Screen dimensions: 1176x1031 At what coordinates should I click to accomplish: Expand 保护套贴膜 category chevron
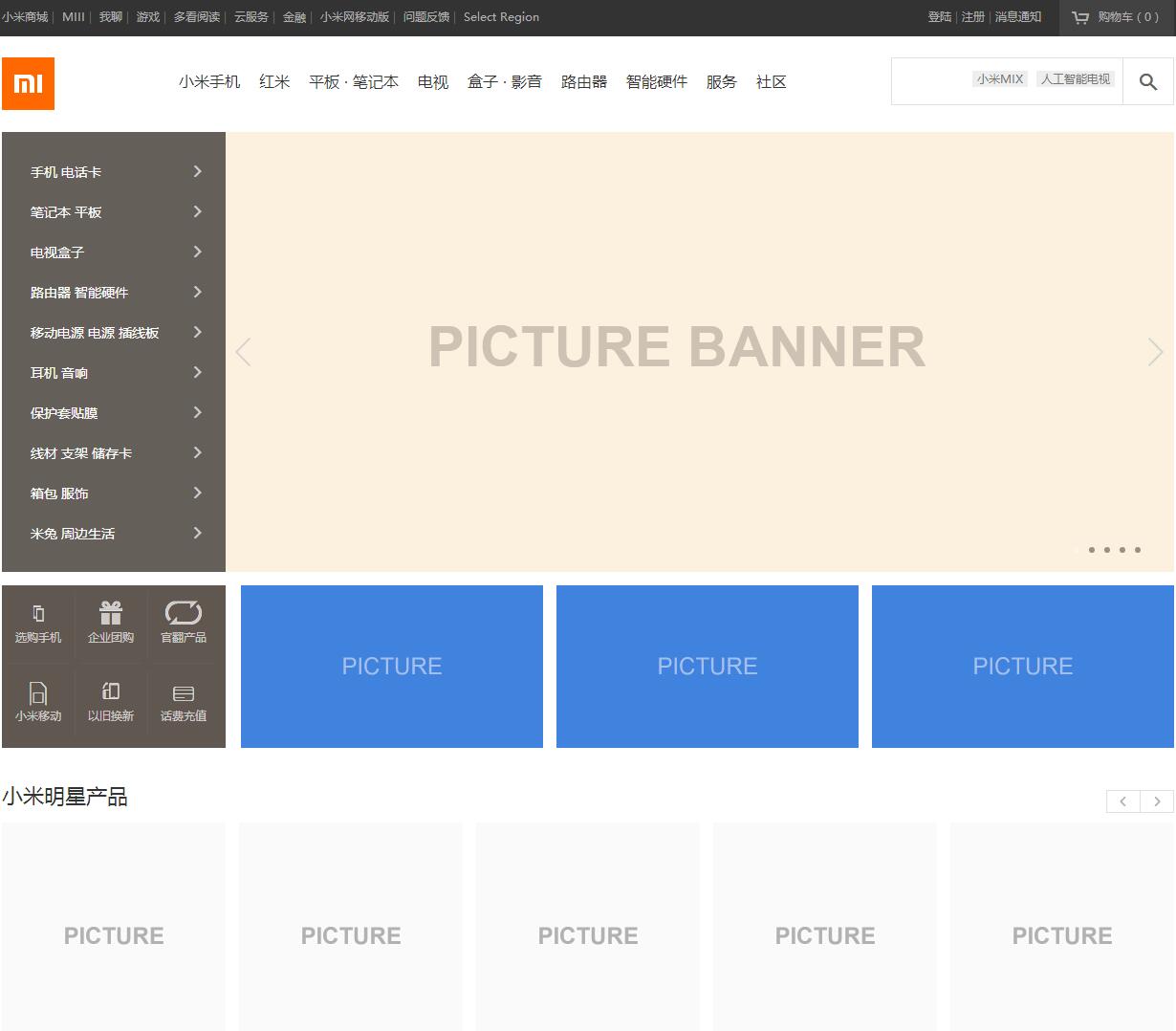coord(198,412)
